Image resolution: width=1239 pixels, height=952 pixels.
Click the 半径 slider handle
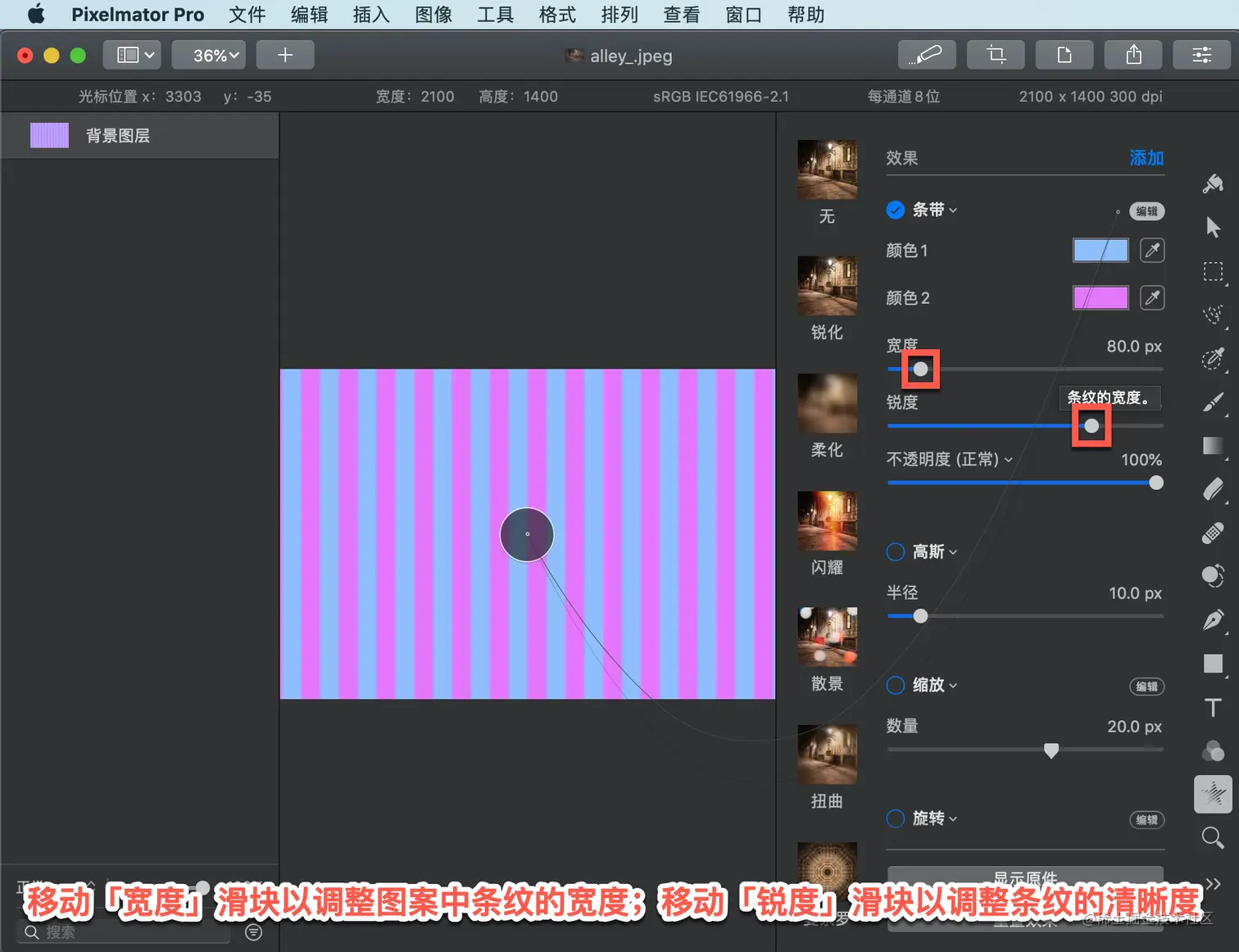tap(921, 616)
